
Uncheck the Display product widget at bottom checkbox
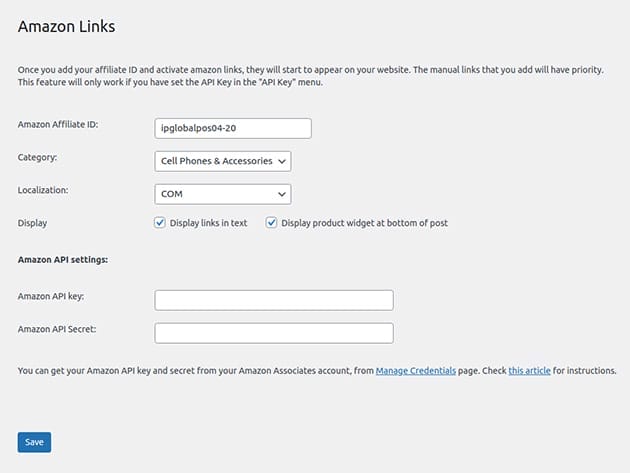(x=271, y=223)
